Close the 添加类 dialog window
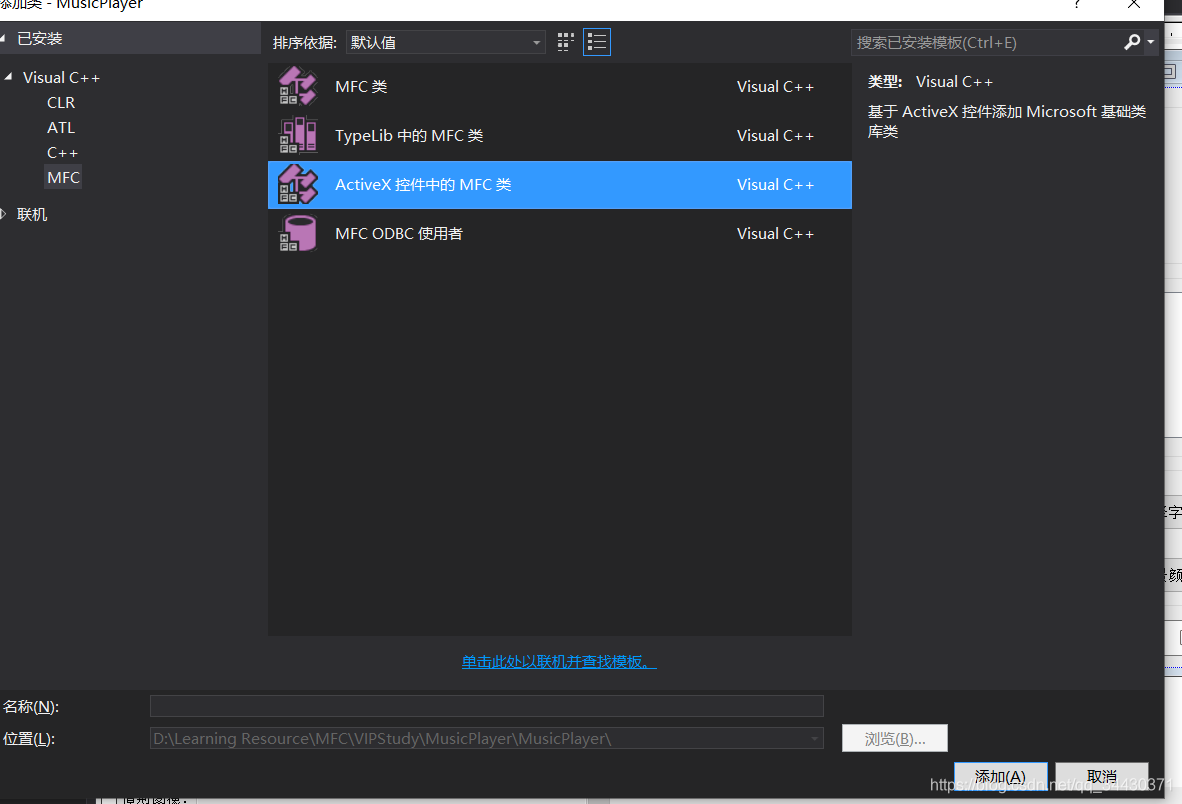The image size is (1182, 804). [x=1133, y=5]
